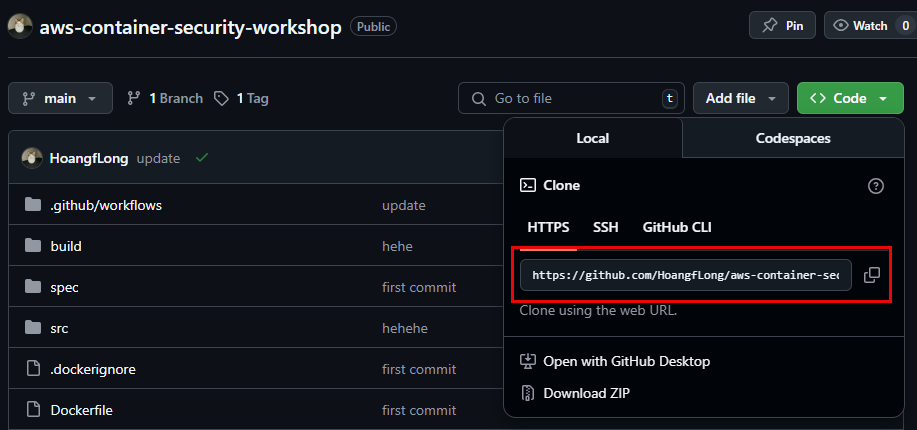Open the Dockerfile file
This screenshot has height=430, width=917.
[81, 410]
